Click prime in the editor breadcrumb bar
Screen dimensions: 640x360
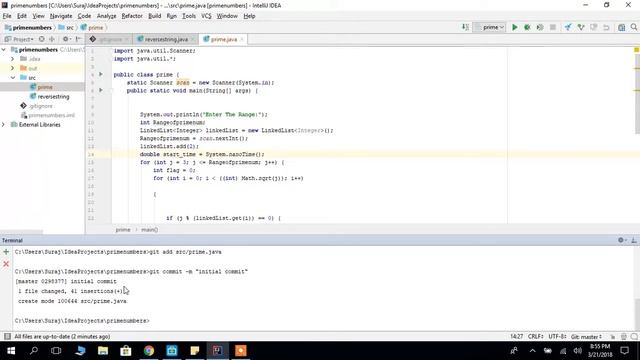click(123, 230)
